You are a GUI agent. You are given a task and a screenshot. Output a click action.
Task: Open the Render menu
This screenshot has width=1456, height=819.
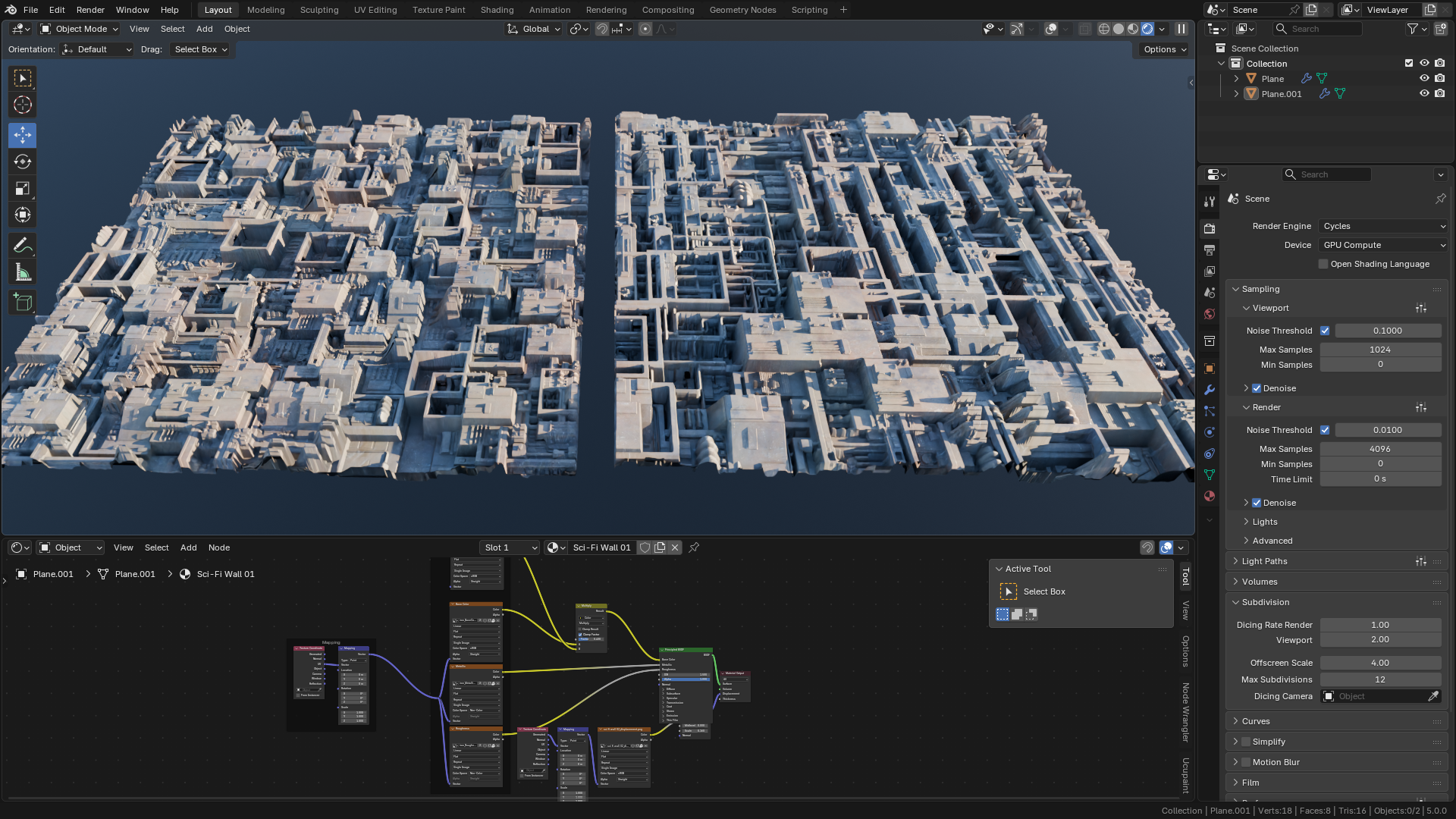[x=90, y=10]
